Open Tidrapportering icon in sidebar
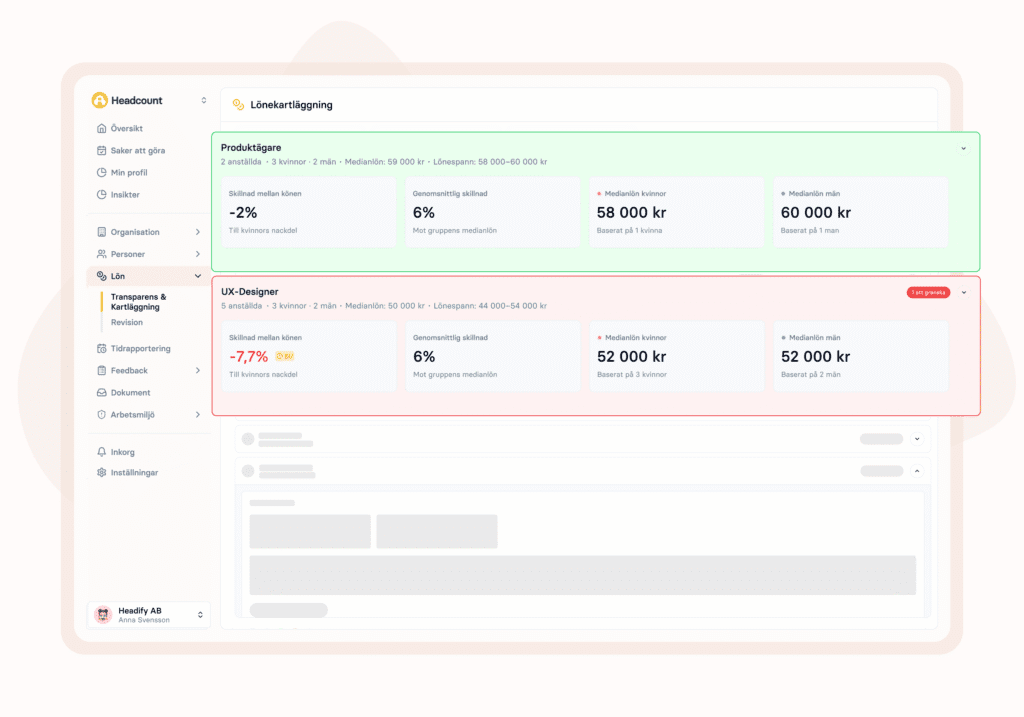The width and height of the screenshot is (1024, 717). (101, 348)
